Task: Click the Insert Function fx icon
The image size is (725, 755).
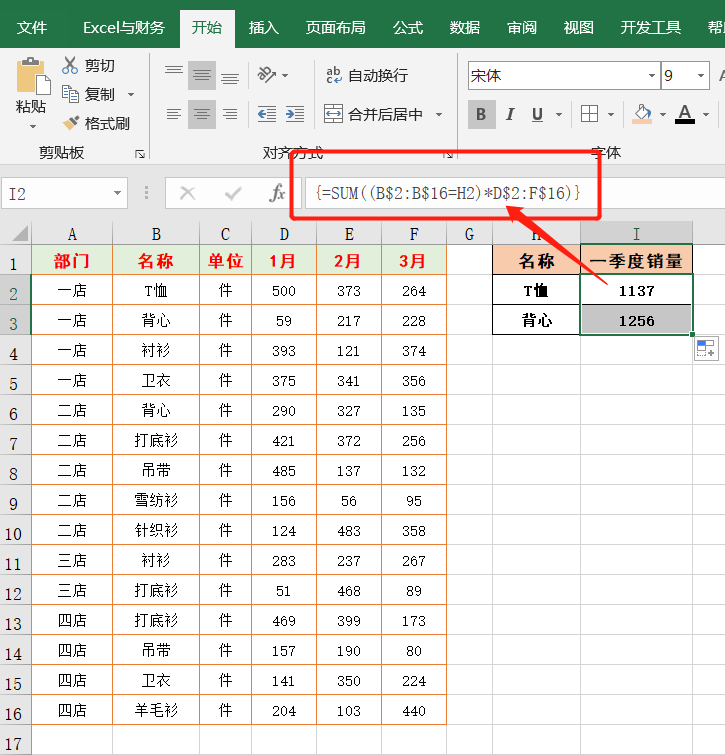Action: [277, 193]
